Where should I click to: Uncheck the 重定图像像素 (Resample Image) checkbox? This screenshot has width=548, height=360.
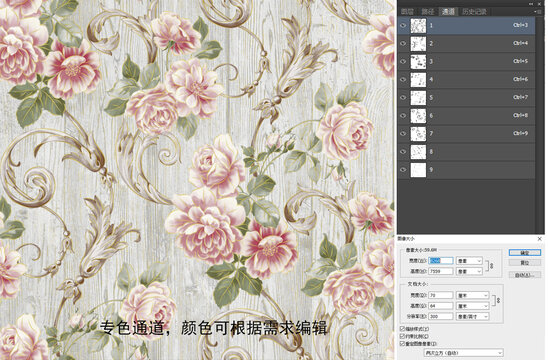pyautogui.click(x=402, y=344)
